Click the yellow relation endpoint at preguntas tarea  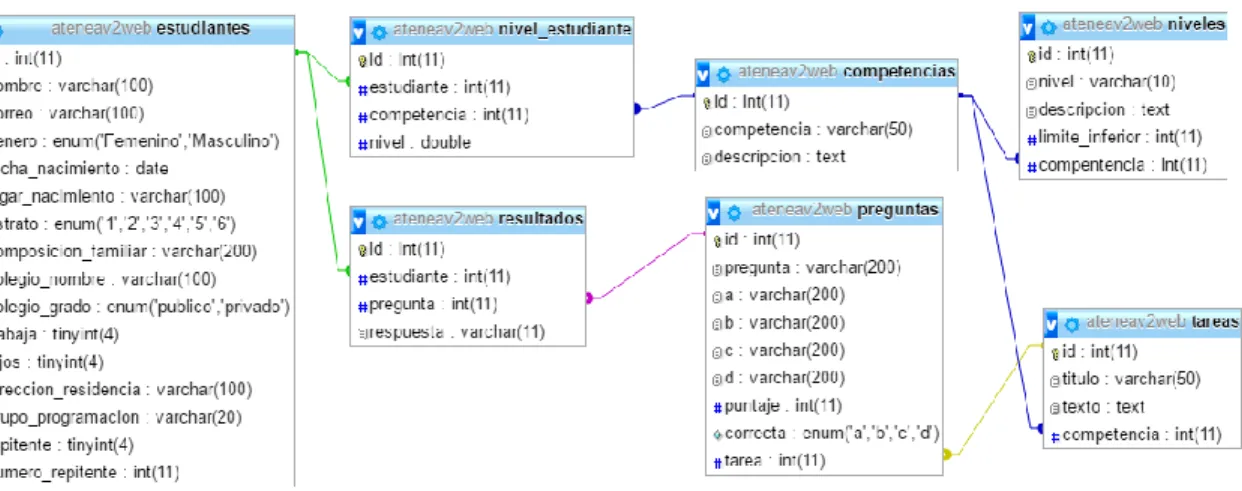(947, 455)
